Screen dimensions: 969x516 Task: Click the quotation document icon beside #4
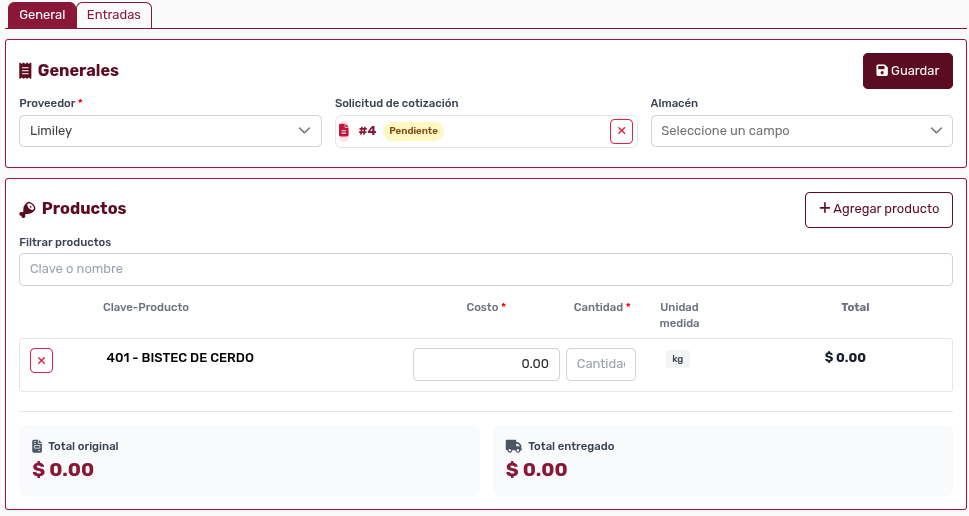pyautogui.click(x=344, y=131)
